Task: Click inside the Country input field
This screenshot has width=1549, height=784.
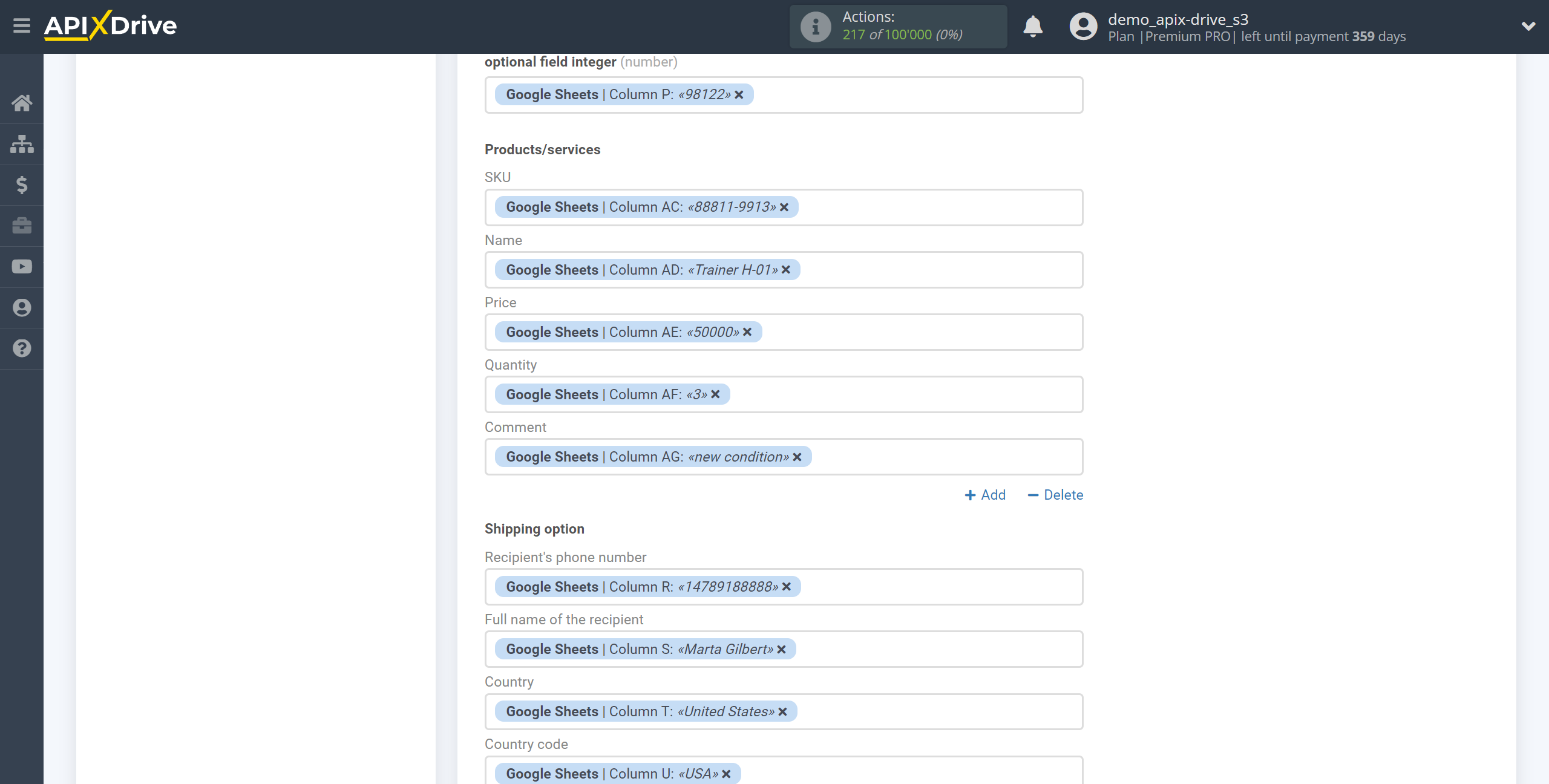Action: click(784, 711)
